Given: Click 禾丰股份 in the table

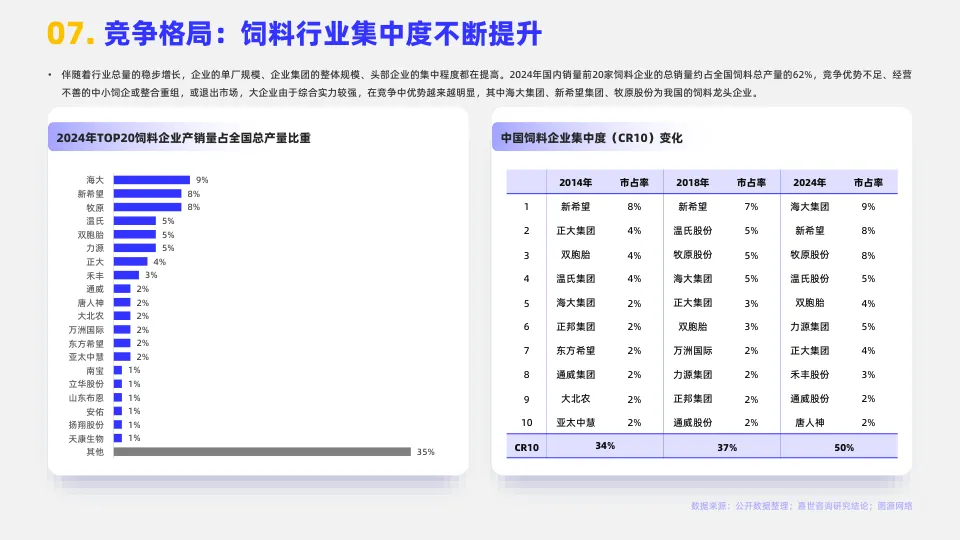Looking at the screenshot, I should (x=809, y=375).
